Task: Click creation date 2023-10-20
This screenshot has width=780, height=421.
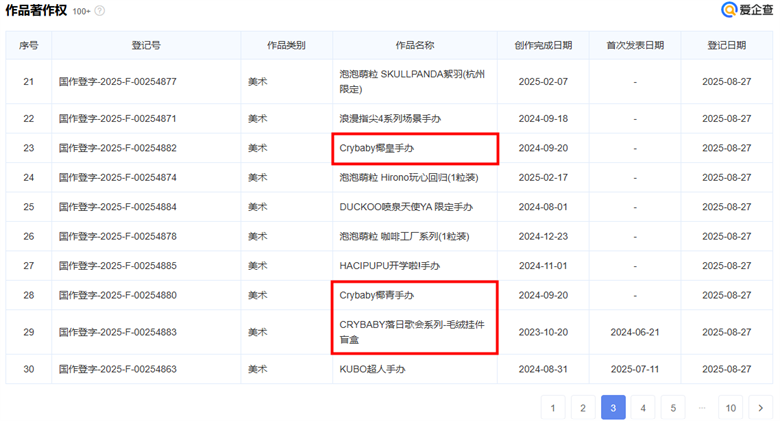Action: click(543, 332)
